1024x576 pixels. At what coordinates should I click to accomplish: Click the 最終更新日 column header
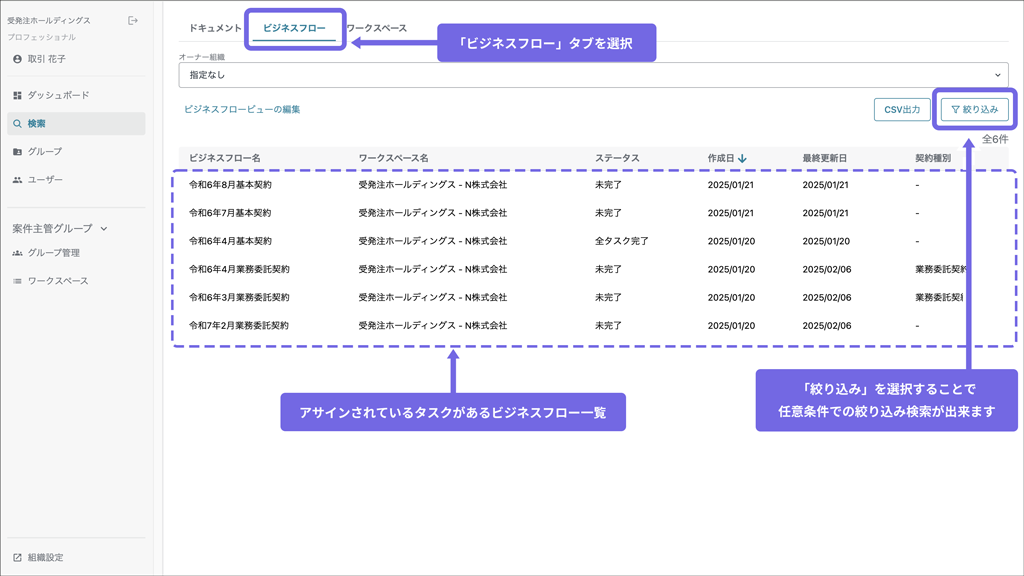coord(825,159)
